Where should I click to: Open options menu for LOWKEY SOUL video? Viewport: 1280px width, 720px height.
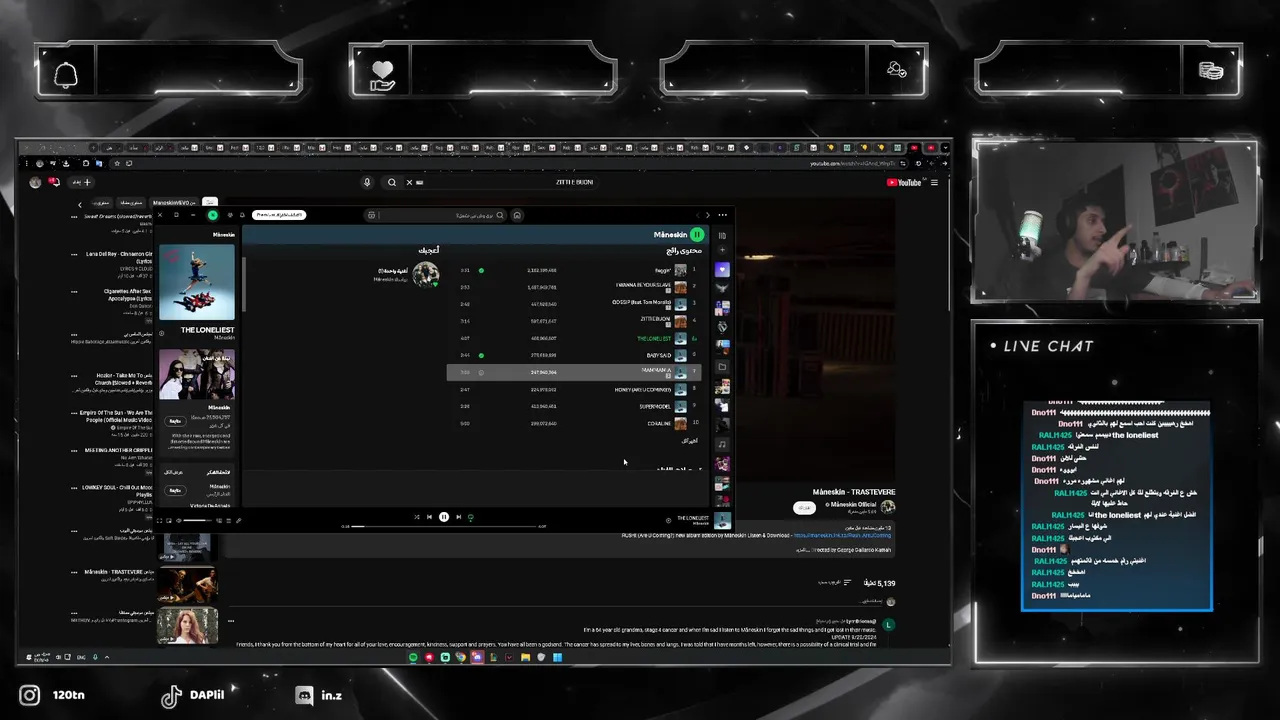coord(74,487)
